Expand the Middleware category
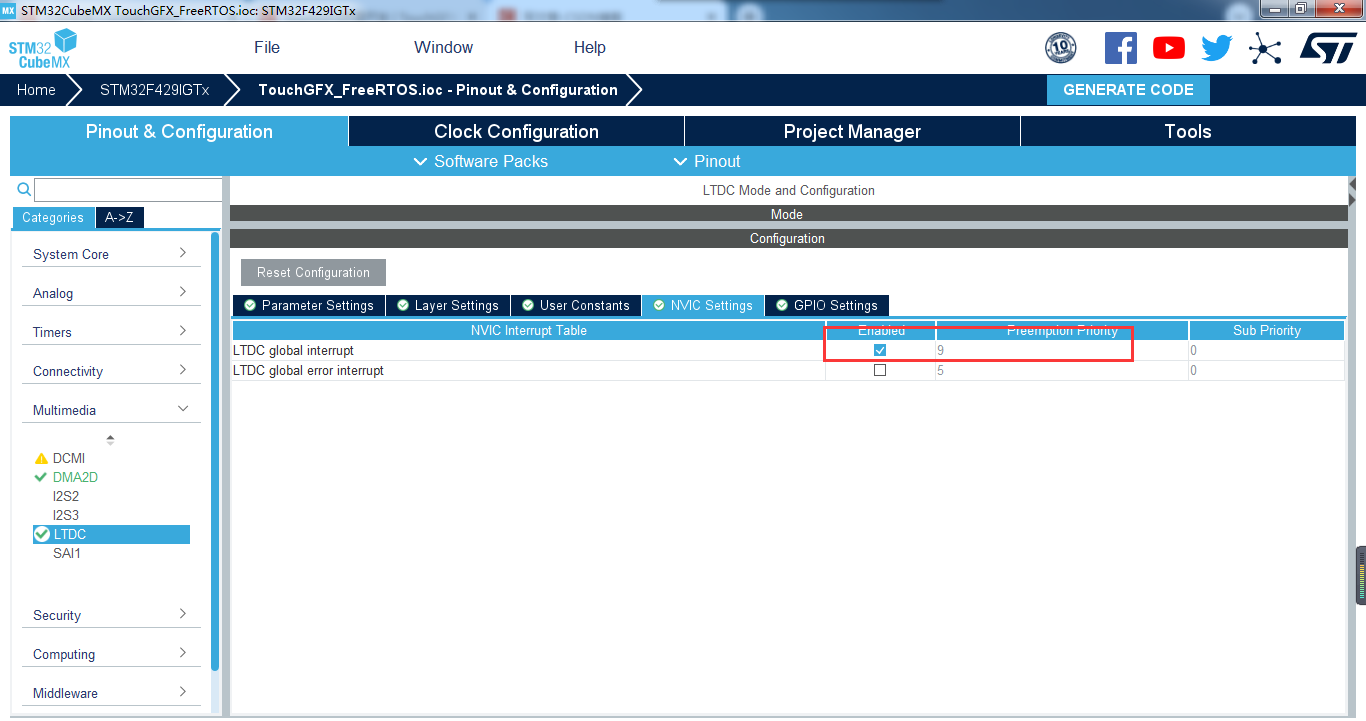 click(111, 693)
